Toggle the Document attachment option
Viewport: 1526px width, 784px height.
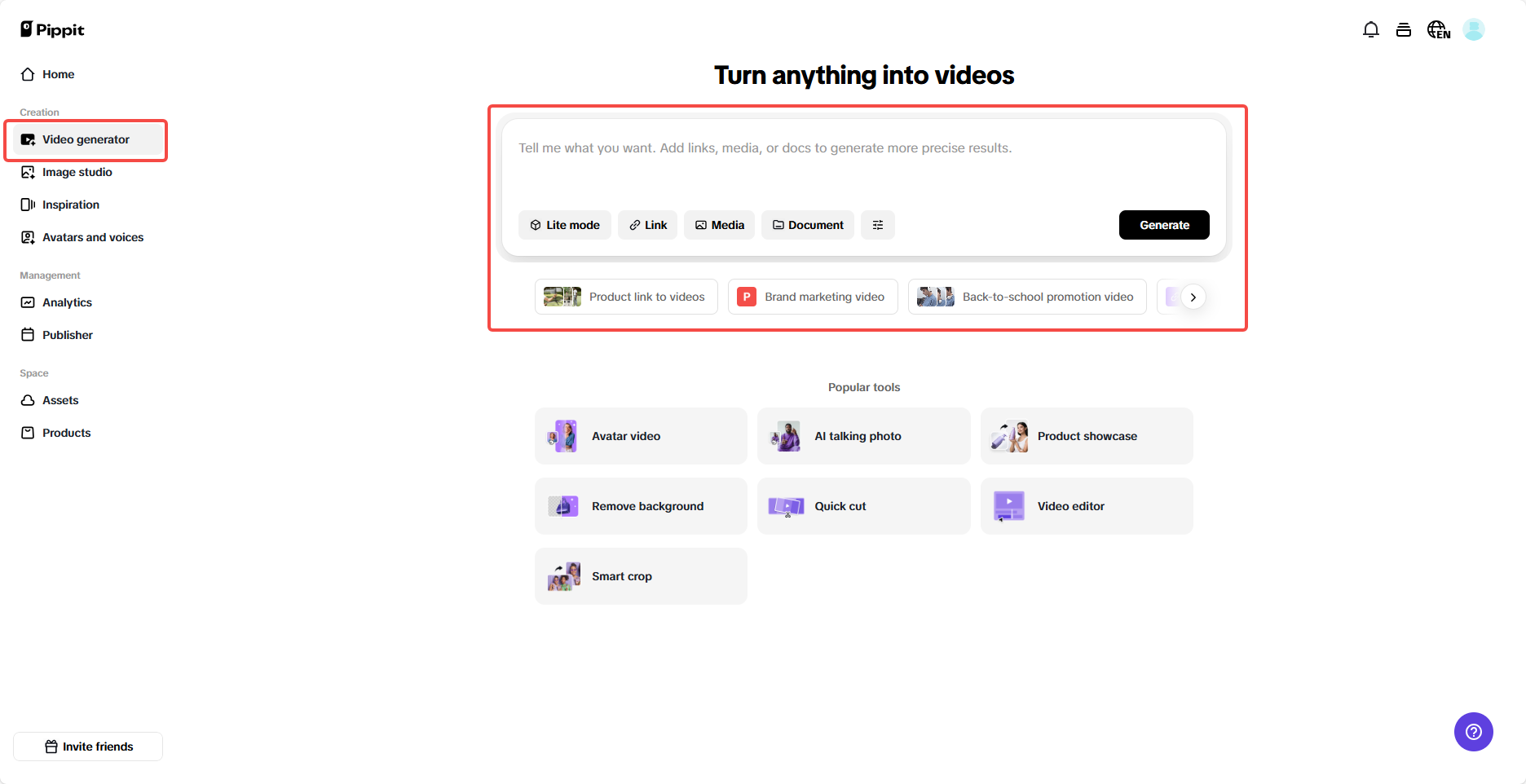point(807,225)
